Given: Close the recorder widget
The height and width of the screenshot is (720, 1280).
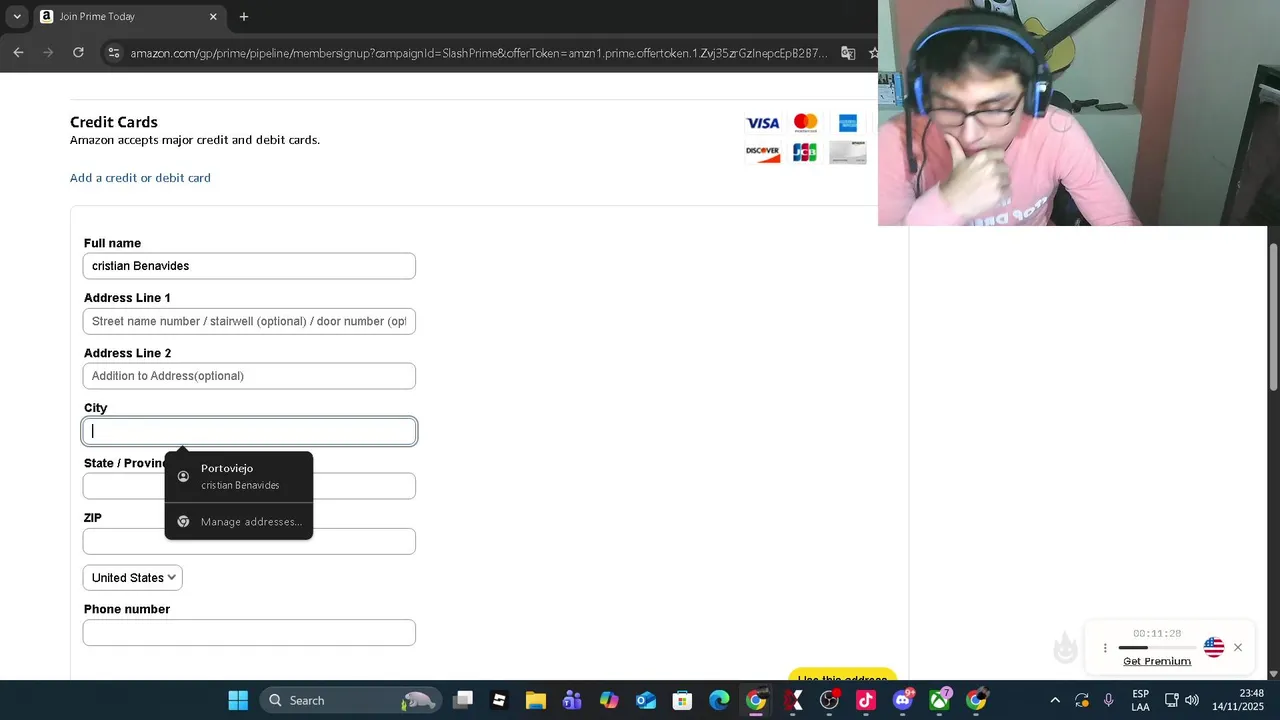Looking at the screenshot, I should (1238, 647).
